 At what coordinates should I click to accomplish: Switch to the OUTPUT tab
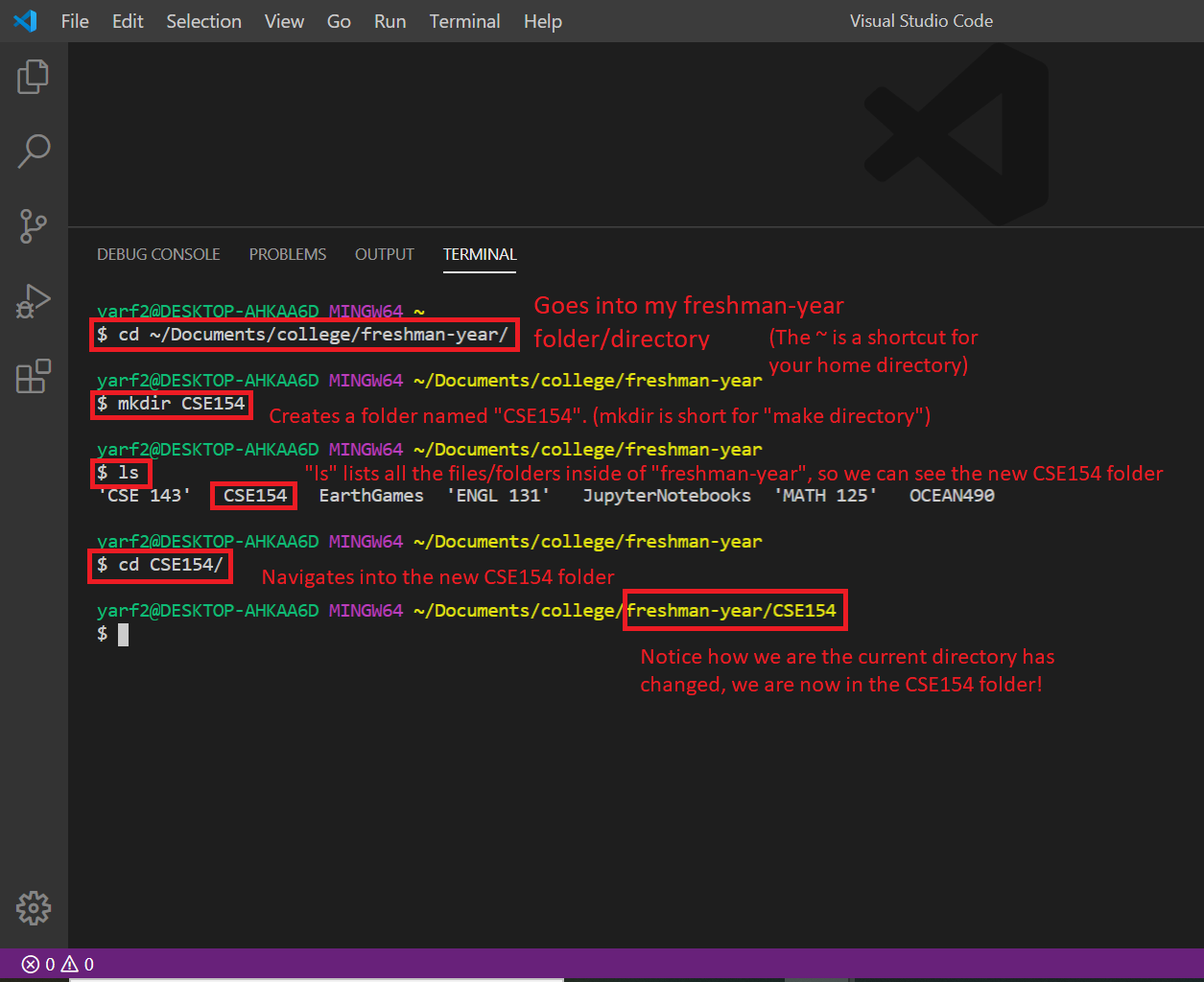pos(384,254)
